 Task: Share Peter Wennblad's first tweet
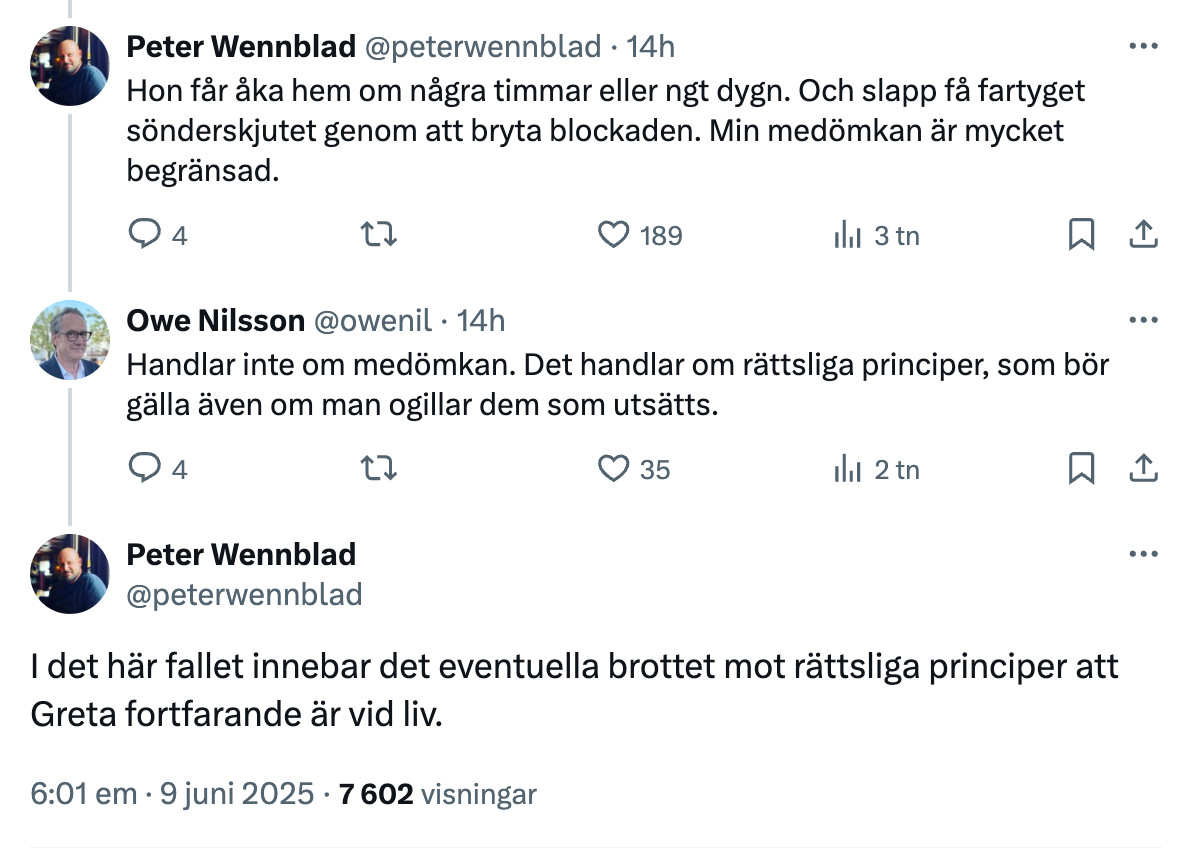pyautogui.click(x=1143, y=234)
